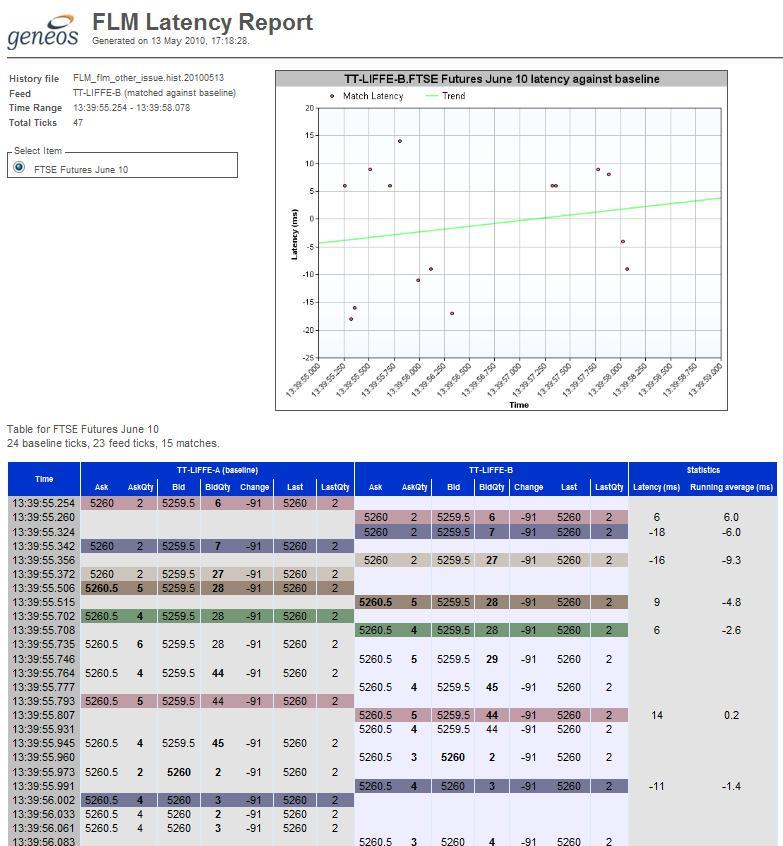Click the Match Latency legend entry
Viewport: 783px width, 846px height.
pyautogui.click(x=367, y=96)
